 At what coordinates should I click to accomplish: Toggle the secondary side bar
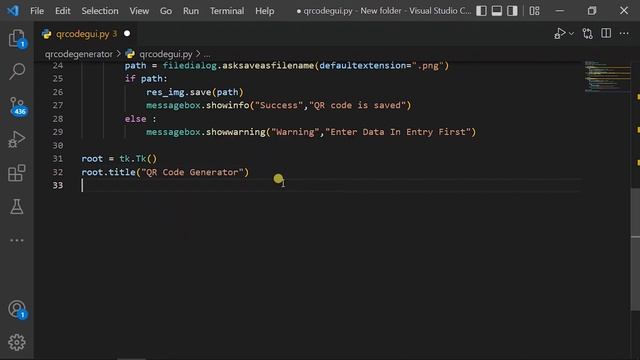(x=512, y=11)
